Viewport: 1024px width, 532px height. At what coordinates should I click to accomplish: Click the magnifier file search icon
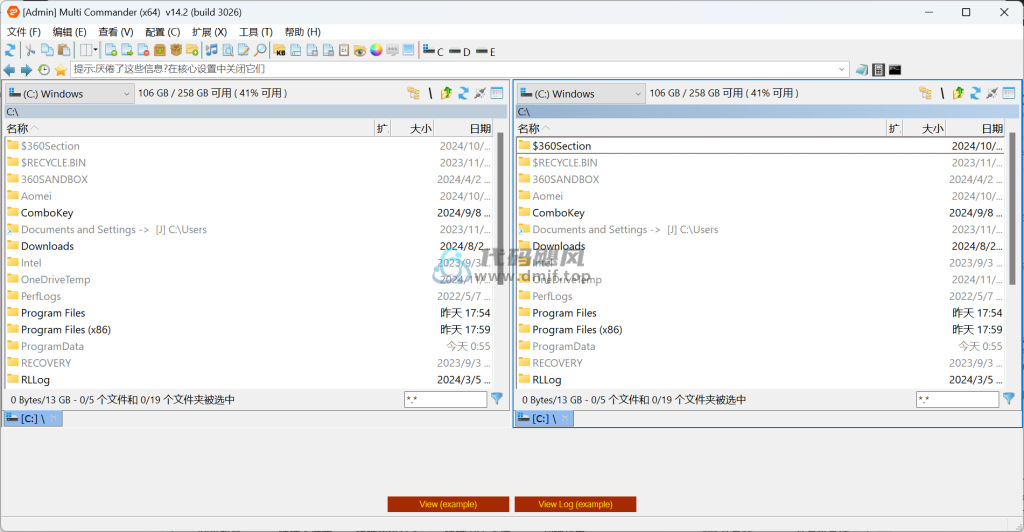[x=260, y=50]
